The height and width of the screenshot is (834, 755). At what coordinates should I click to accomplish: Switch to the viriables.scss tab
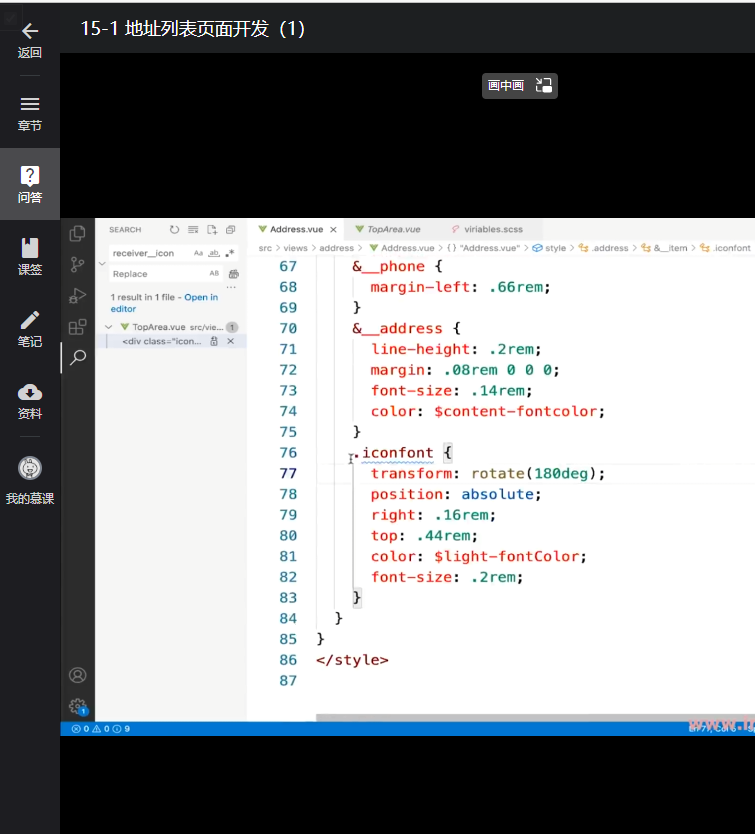pos(493,229)
